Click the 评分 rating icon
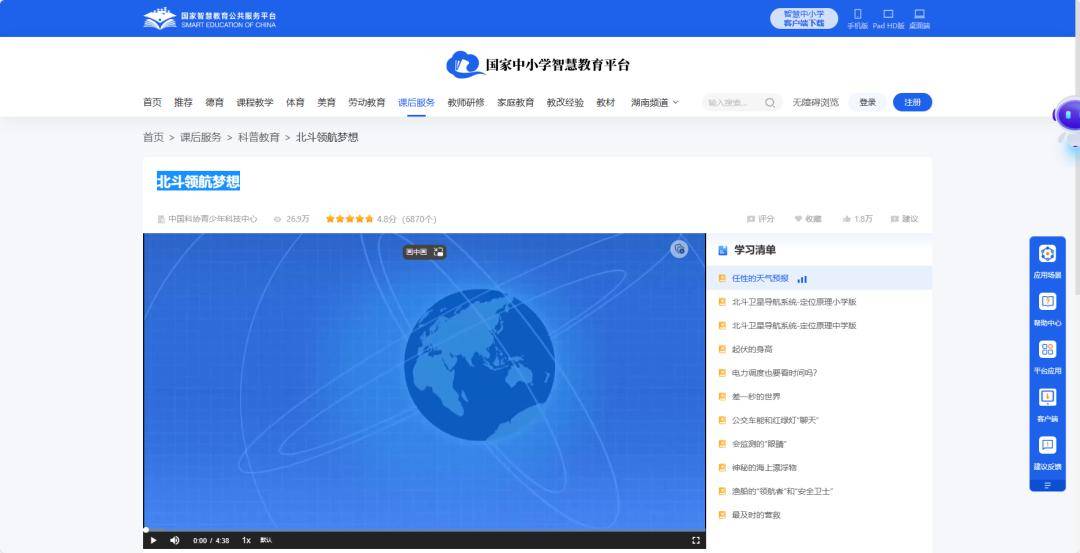 (760, 219)
